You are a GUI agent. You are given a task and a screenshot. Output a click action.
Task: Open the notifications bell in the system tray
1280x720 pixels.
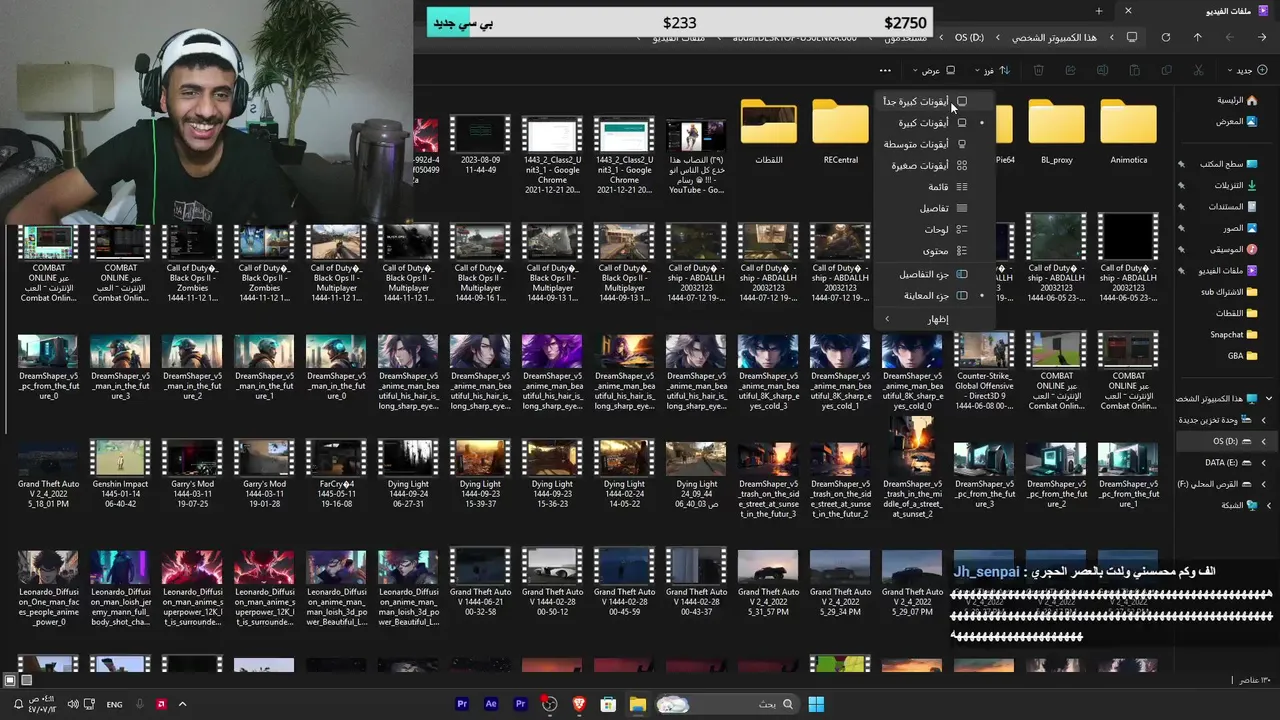(x=18, y=705)
